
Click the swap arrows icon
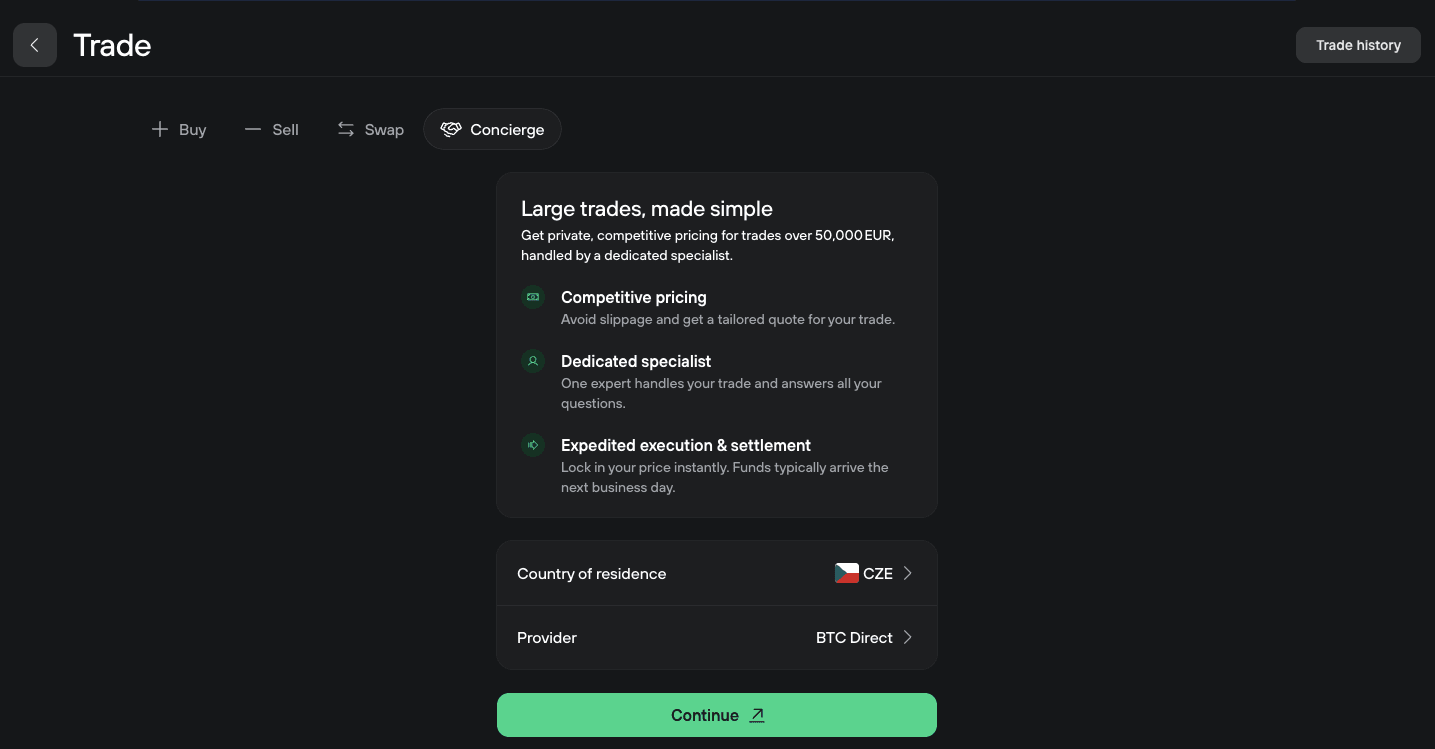[346, 129]
